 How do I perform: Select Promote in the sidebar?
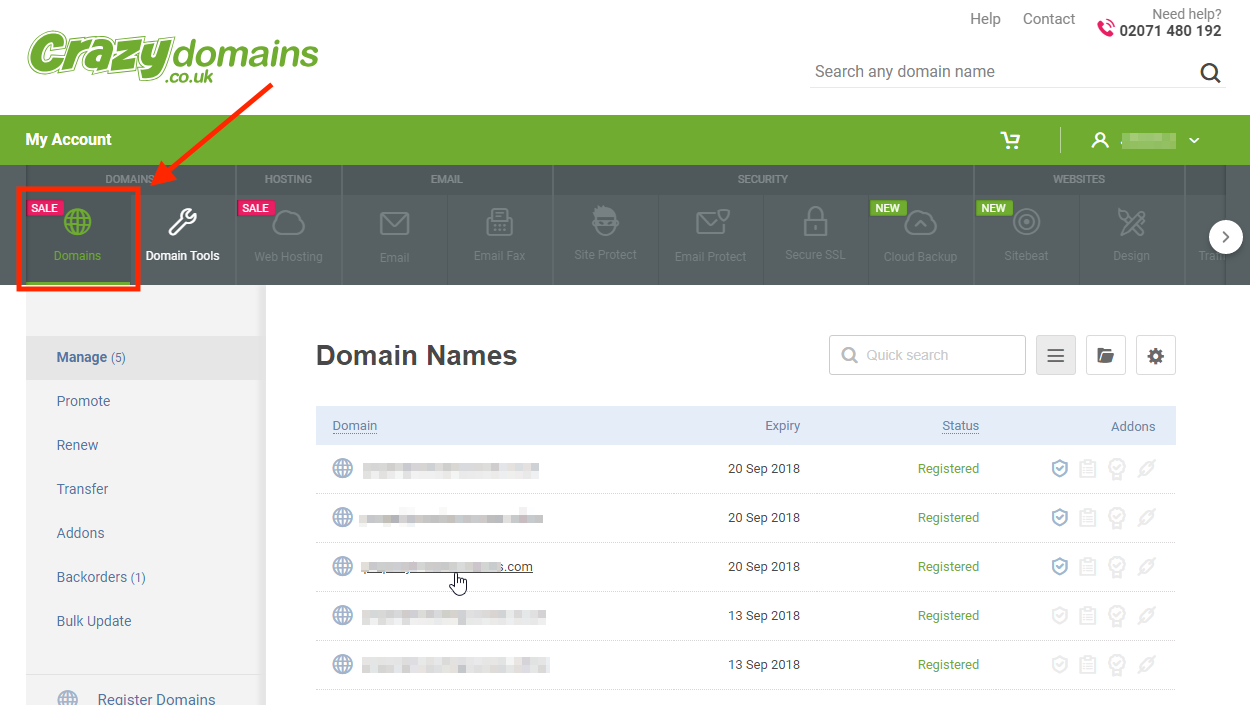click(x=83, y=401)
